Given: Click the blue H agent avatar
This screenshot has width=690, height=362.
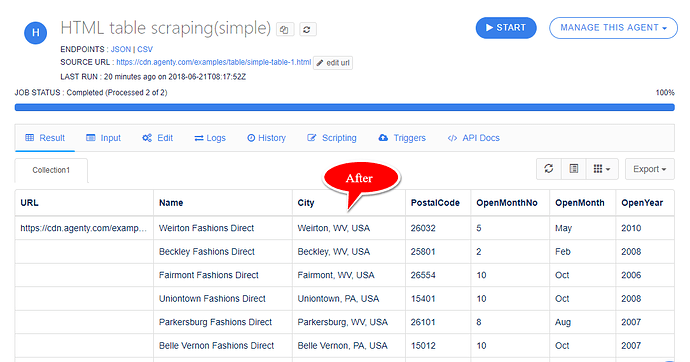Looking at the screenshot, I should 36,33.
